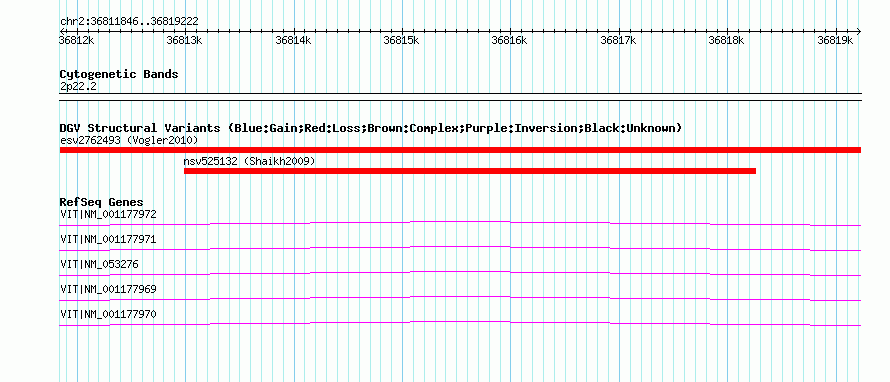Select the VIT|NM_001177972 transcript label
Viewport: 890px width, 382px height.
click(108, 215)
